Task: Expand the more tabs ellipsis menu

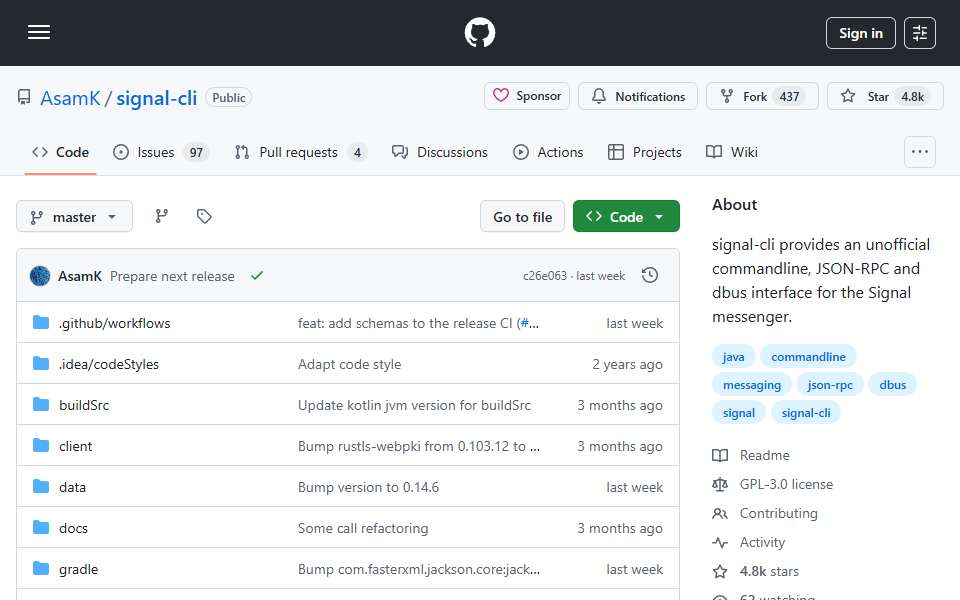Action: (920, 152)
